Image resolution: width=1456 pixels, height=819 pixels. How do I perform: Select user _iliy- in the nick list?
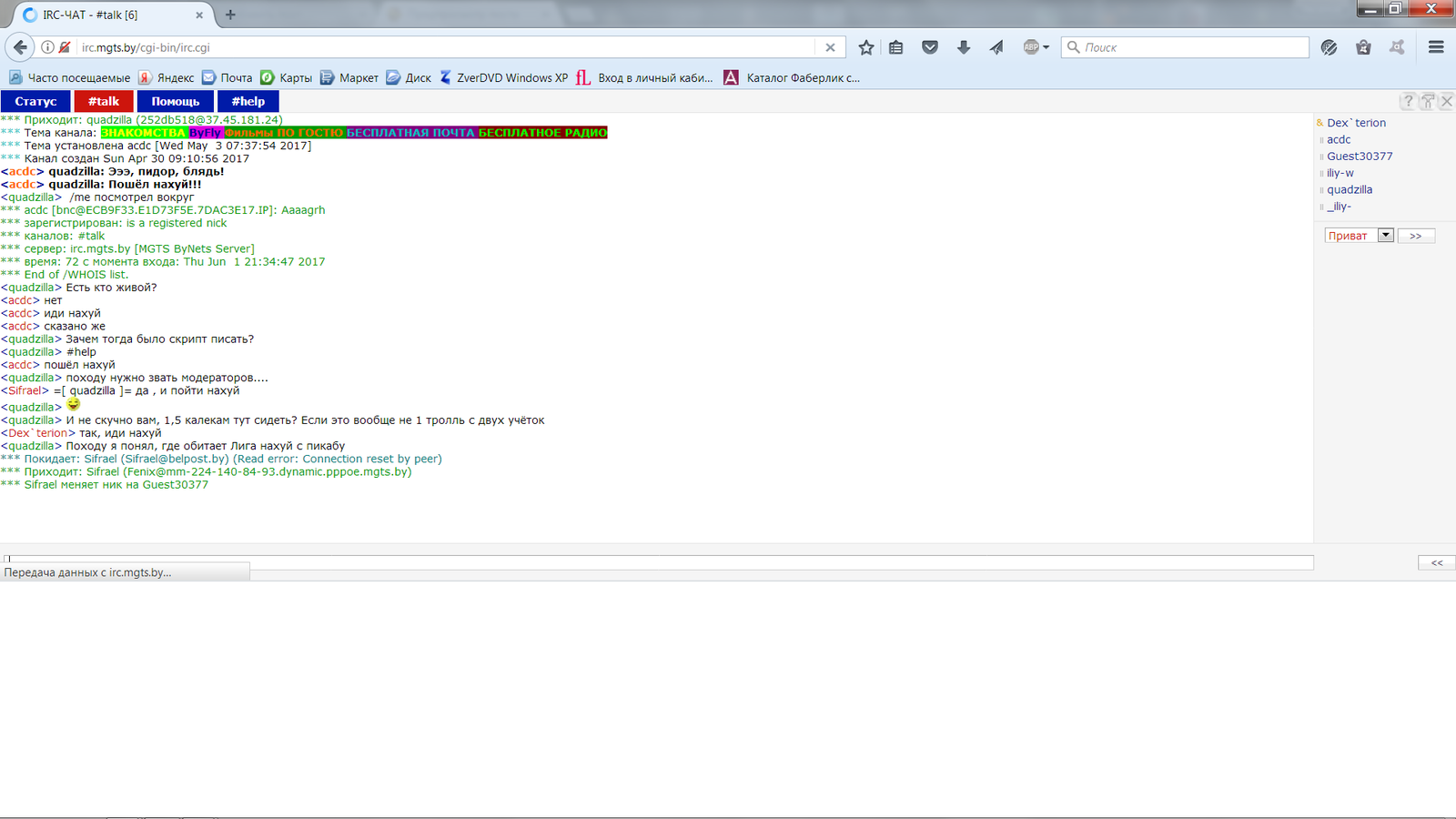pyautogui.click(x=1339, y=207)
